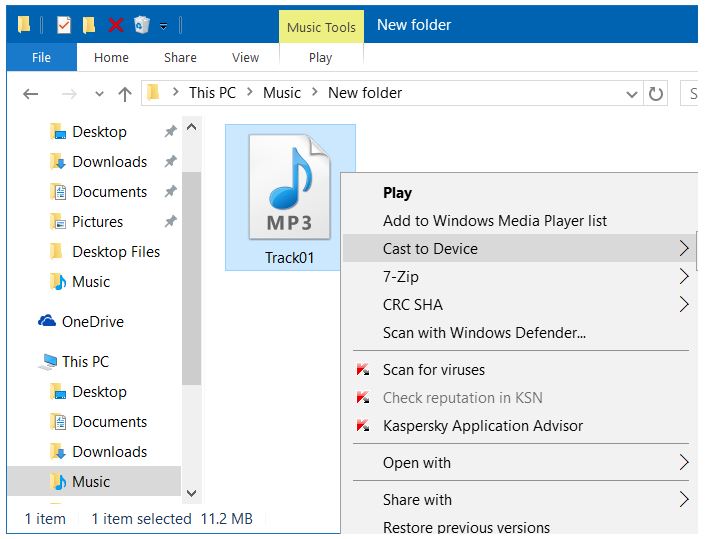Click New folder in the address breadcrumb
This screenshot has width=709, height=539.
coord(365,93)
